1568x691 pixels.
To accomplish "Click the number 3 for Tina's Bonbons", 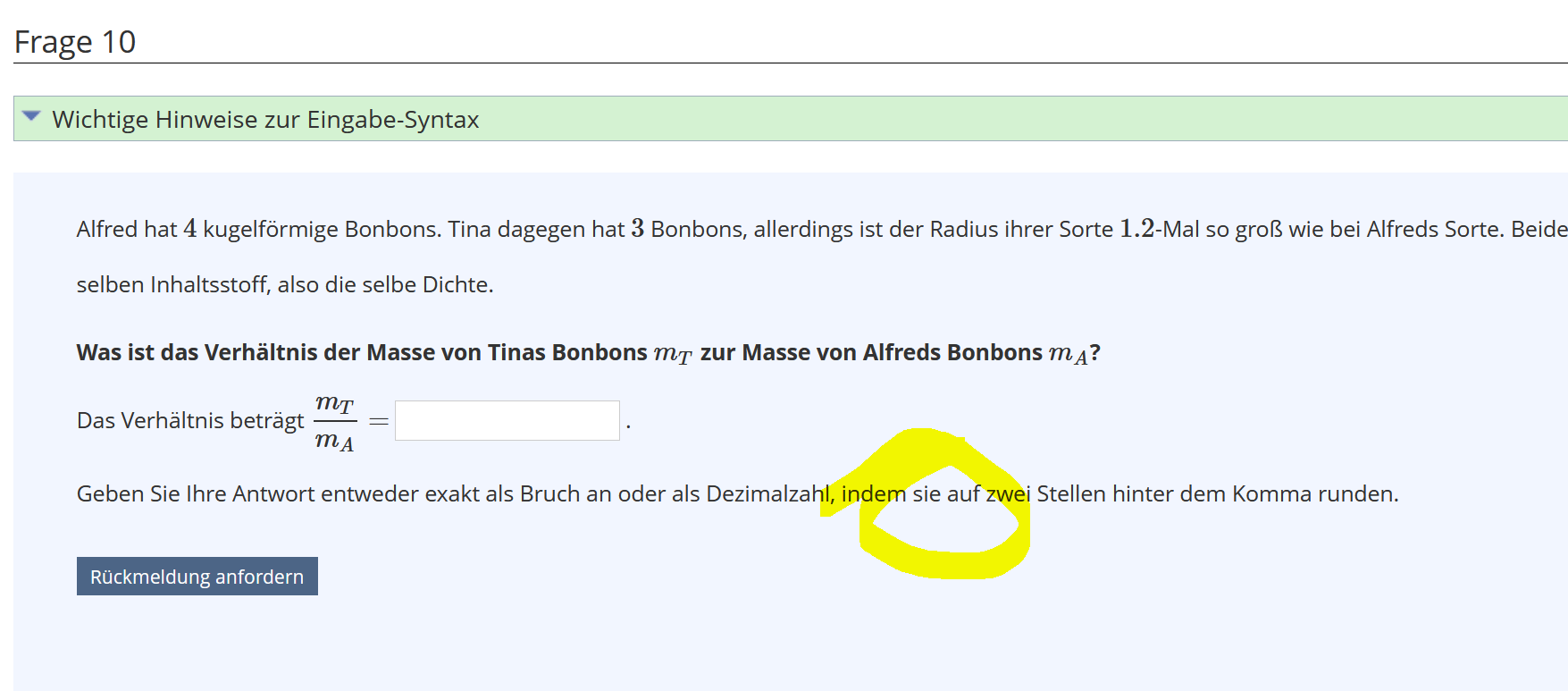I will (637, 229).
